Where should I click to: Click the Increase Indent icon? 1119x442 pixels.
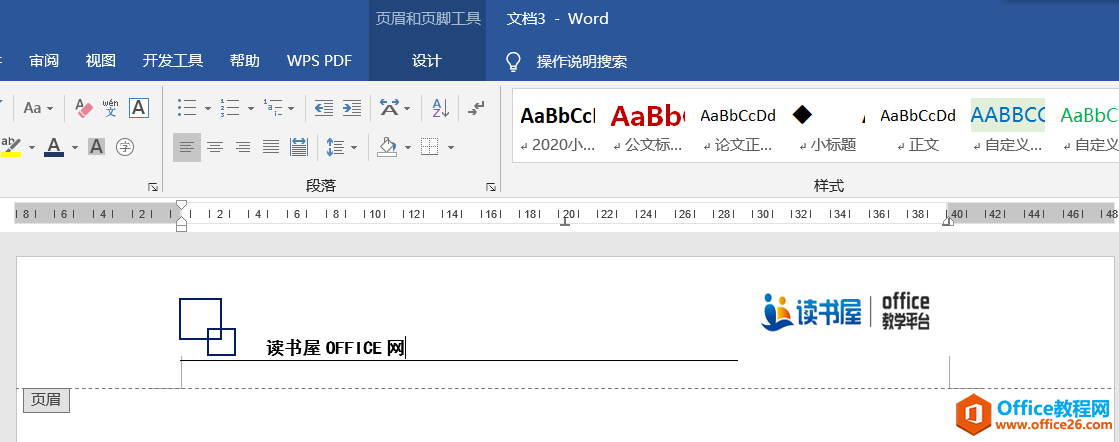[x=351, y=108]
